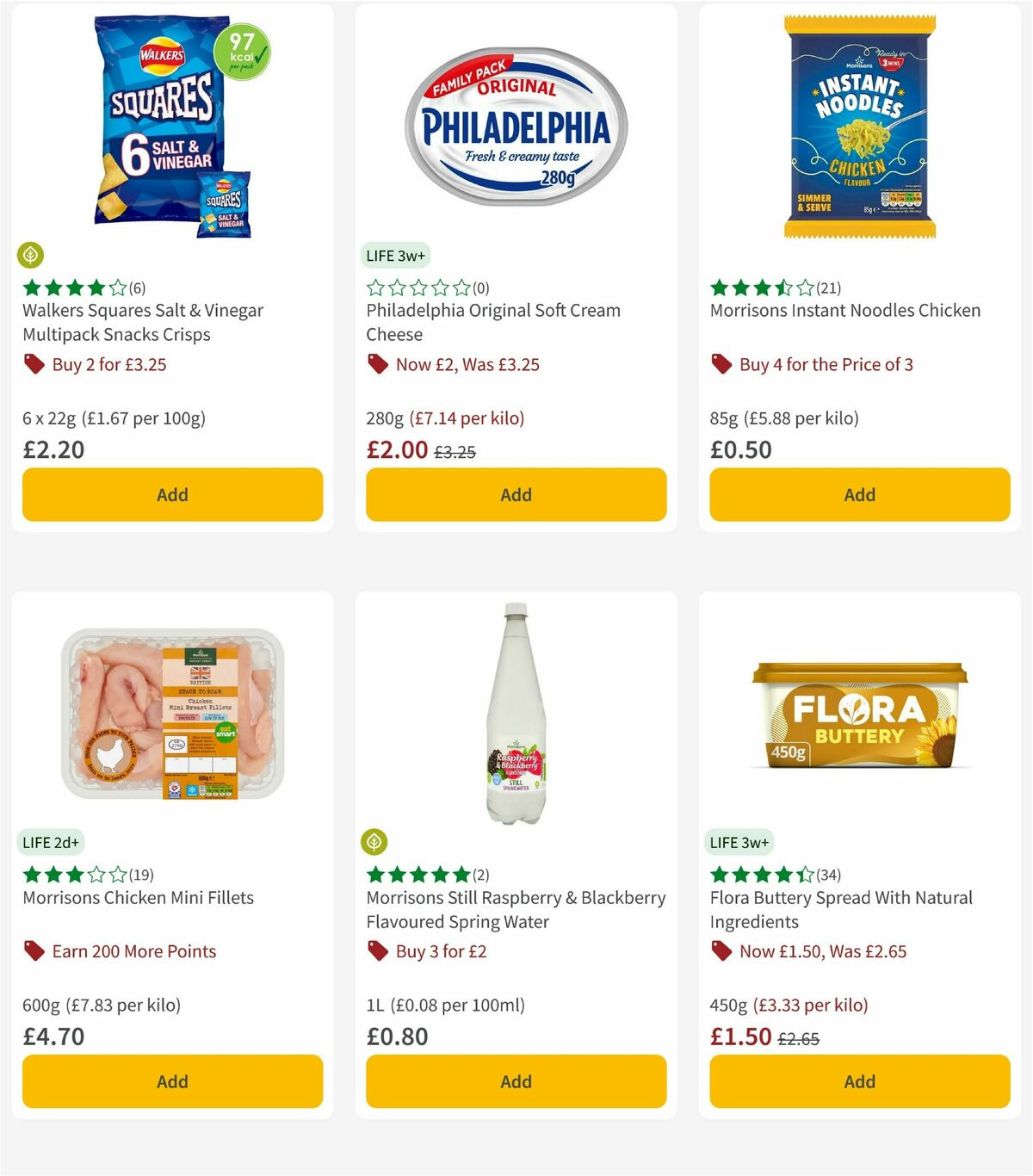1033x1176 pixels.
Task: Click the star rating on Flora Buttery Spread
Action: (761, 875)
